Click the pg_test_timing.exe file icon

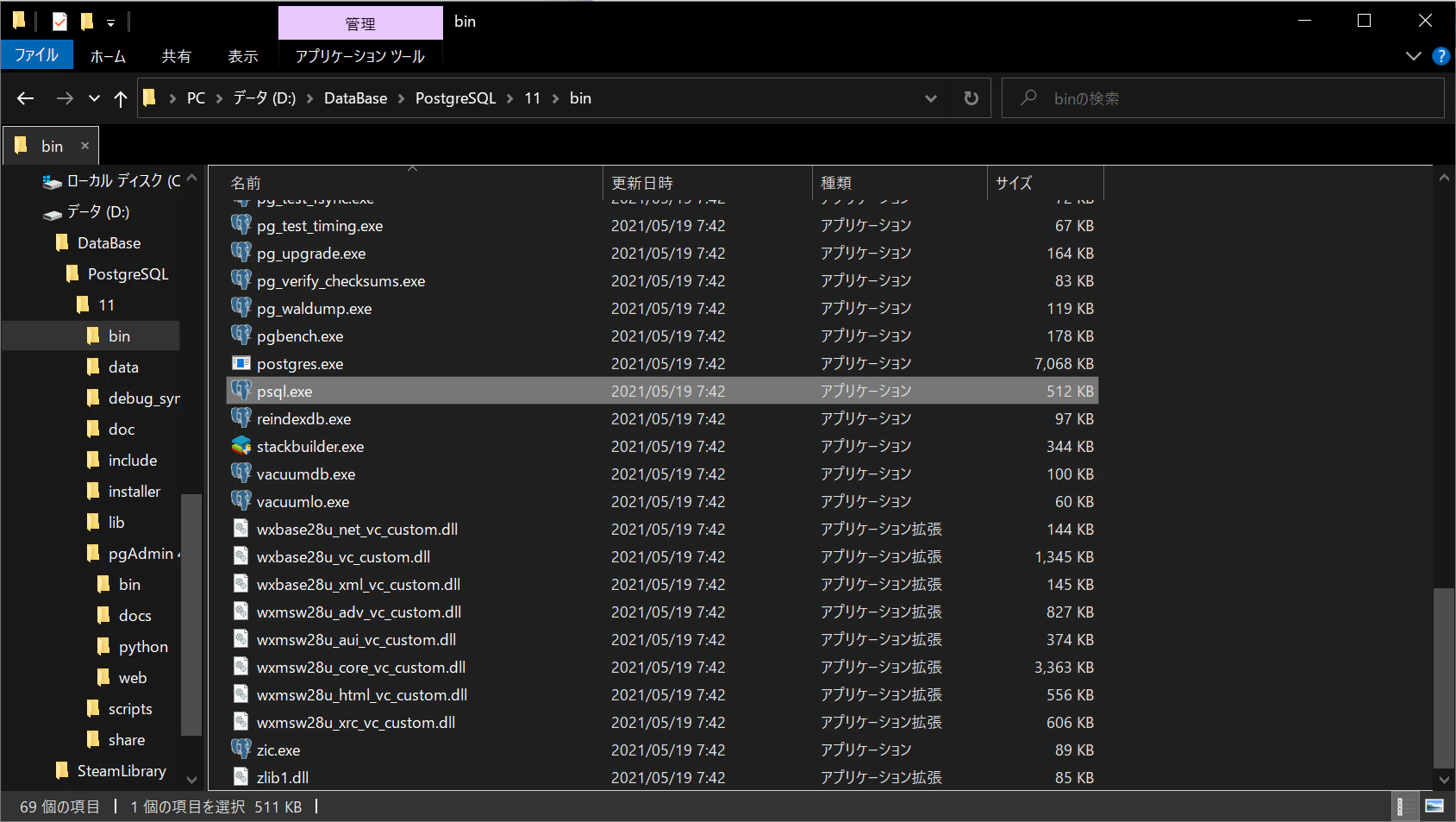tap(241, 225)
